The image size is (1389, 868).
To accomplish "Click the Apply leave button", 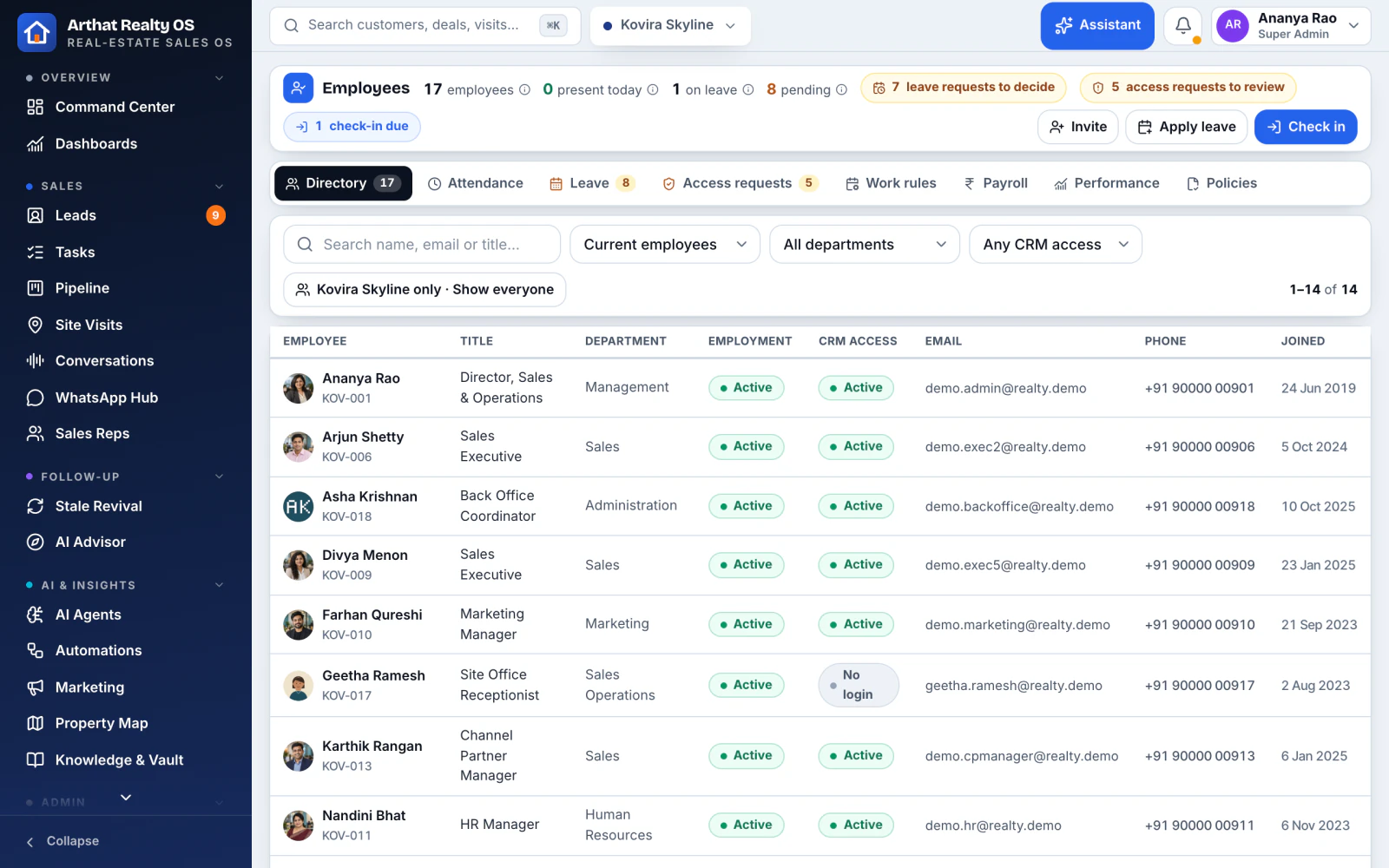I will pos(1187,127).
